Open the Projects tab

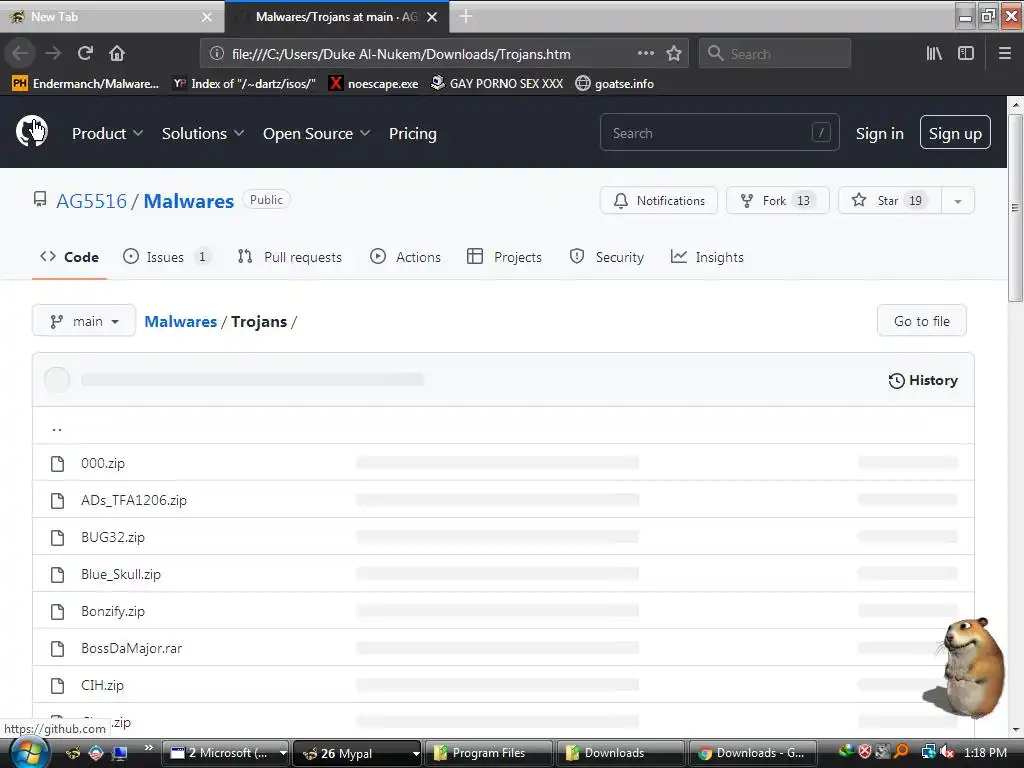point(504,257)
